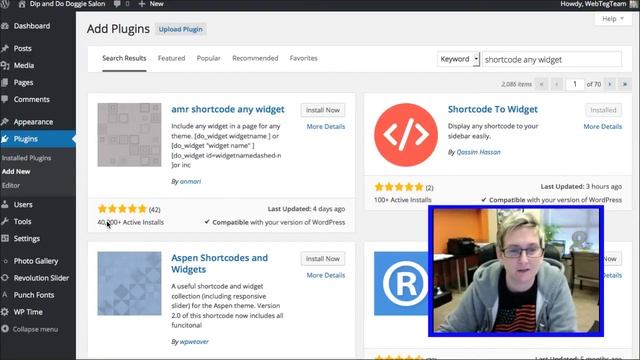Open the Keyword search type dropdown
Image resolution: width=640 pixels, height=360 pixels.
(458, 59)
